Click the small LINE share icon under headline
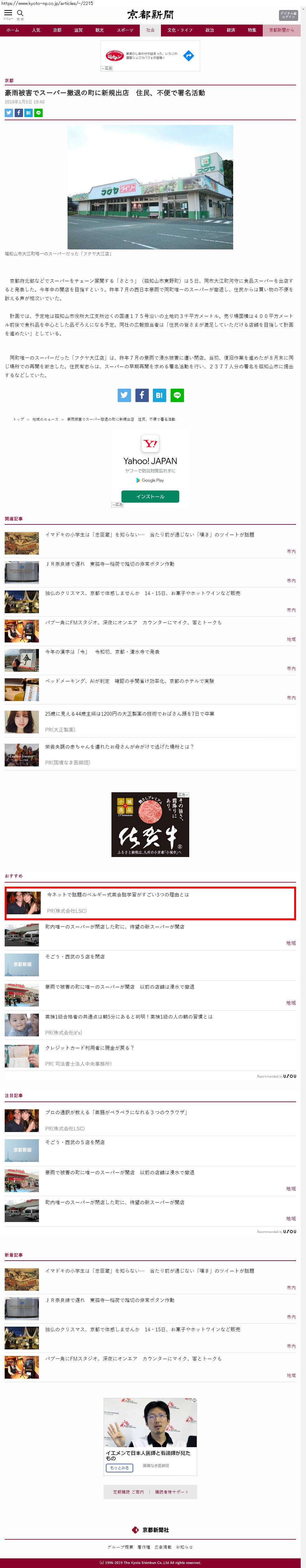Viewport: 306px width, 1568px height. tap(38, 113)
